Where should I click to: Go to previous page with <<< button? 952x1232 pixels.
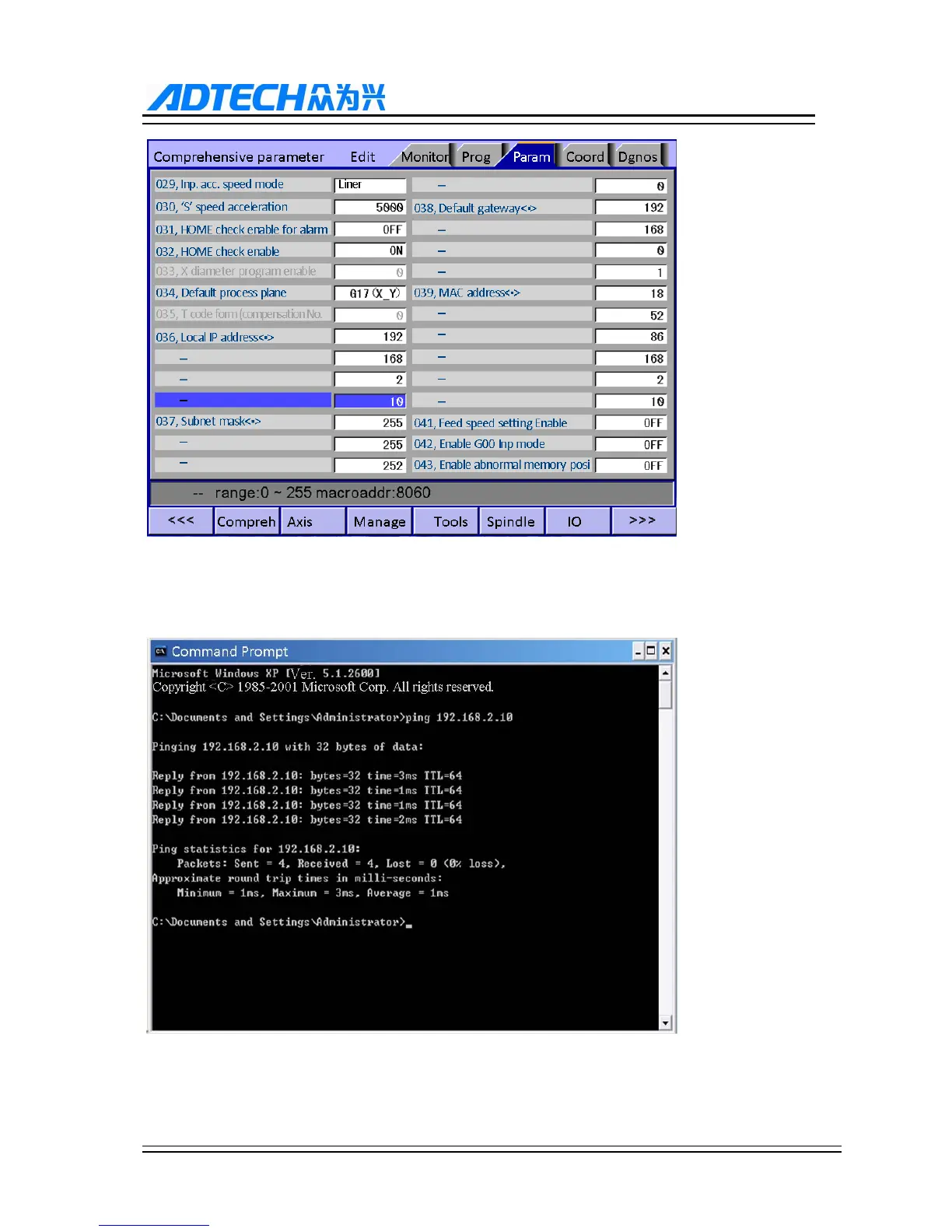click(181, 520)
